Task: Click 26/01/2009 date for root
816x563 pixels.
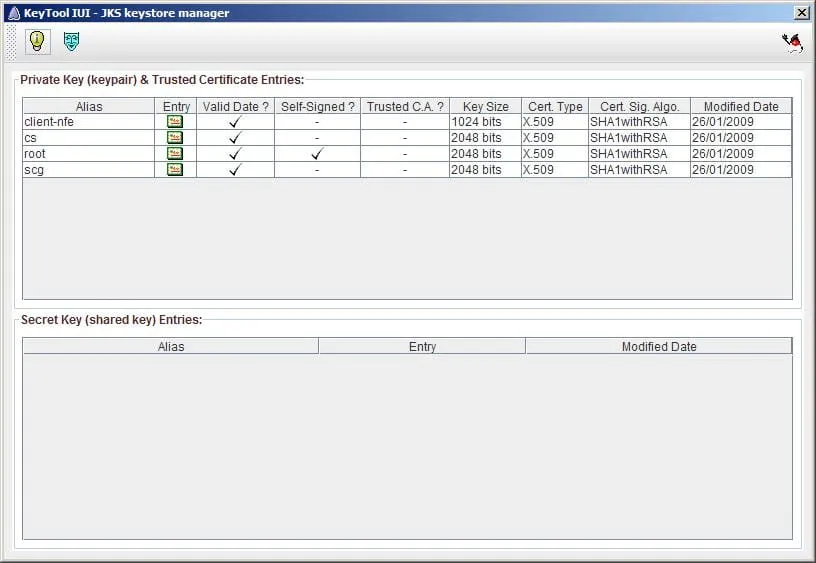Action: click(741, 153)
